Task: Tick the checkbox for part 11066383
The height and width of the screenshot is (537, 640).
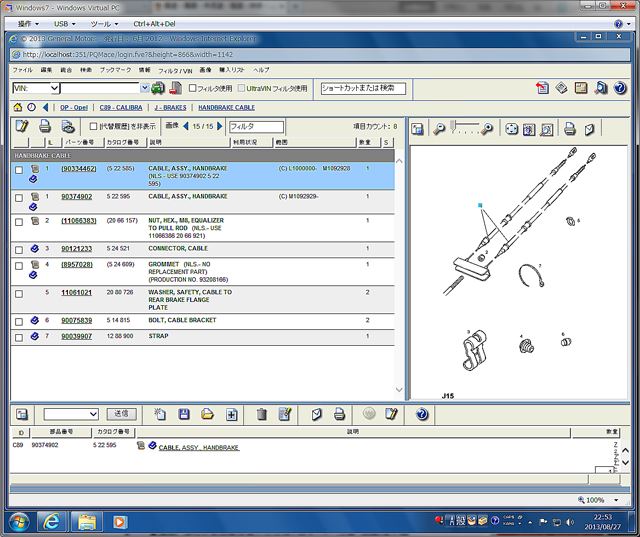Action: (x=19, y=222)
